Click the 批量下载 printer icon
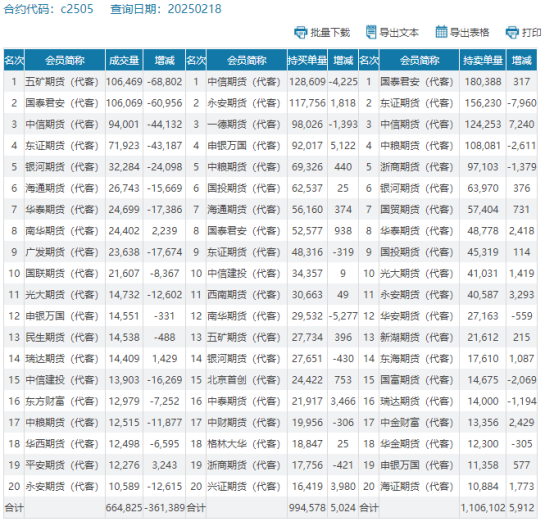This screenshot has width=554, height=526. (301, 32)
